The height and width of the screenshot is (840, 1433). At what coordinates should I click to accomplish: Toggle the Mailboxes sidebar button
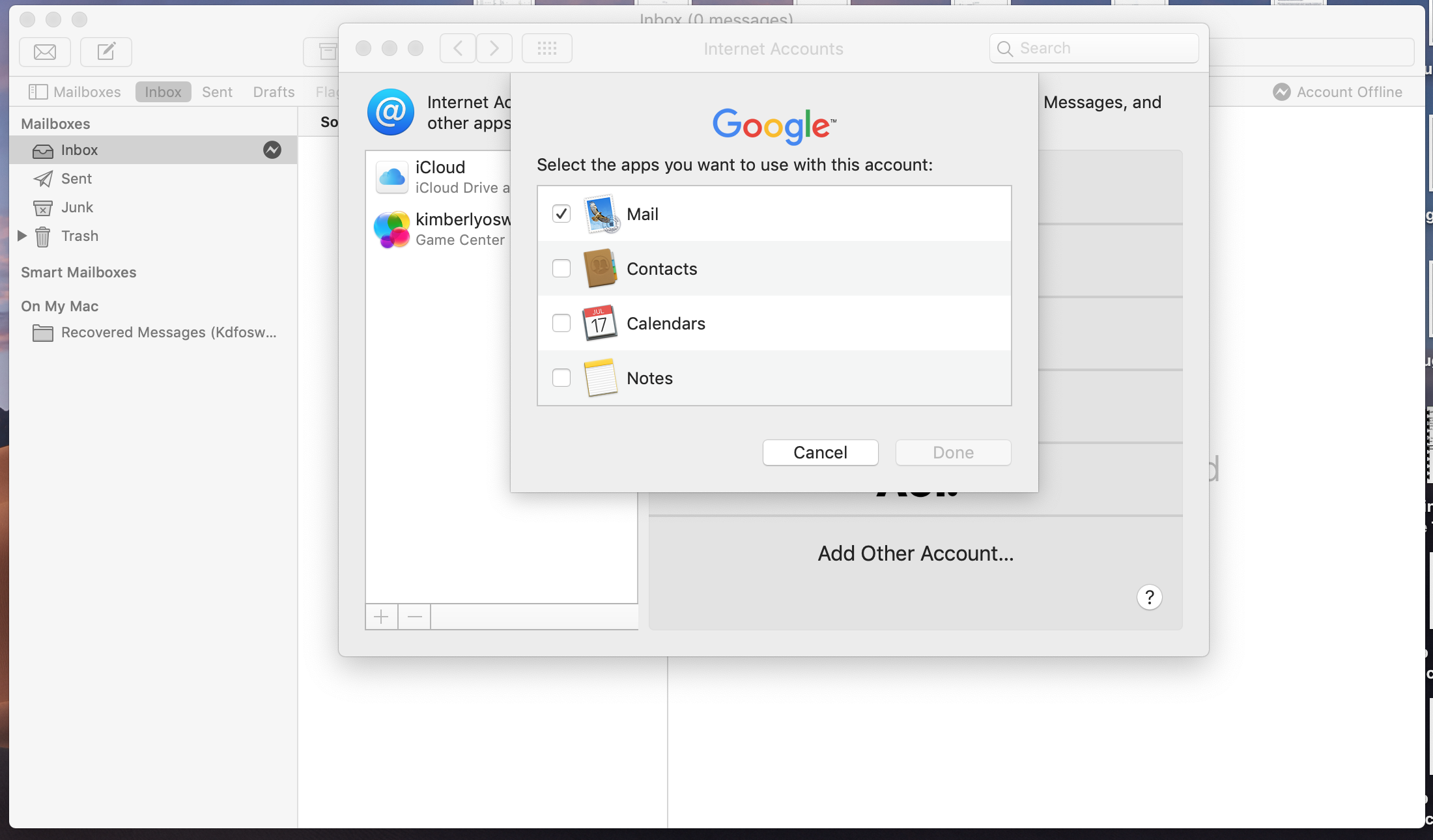[x=75, y=92]
